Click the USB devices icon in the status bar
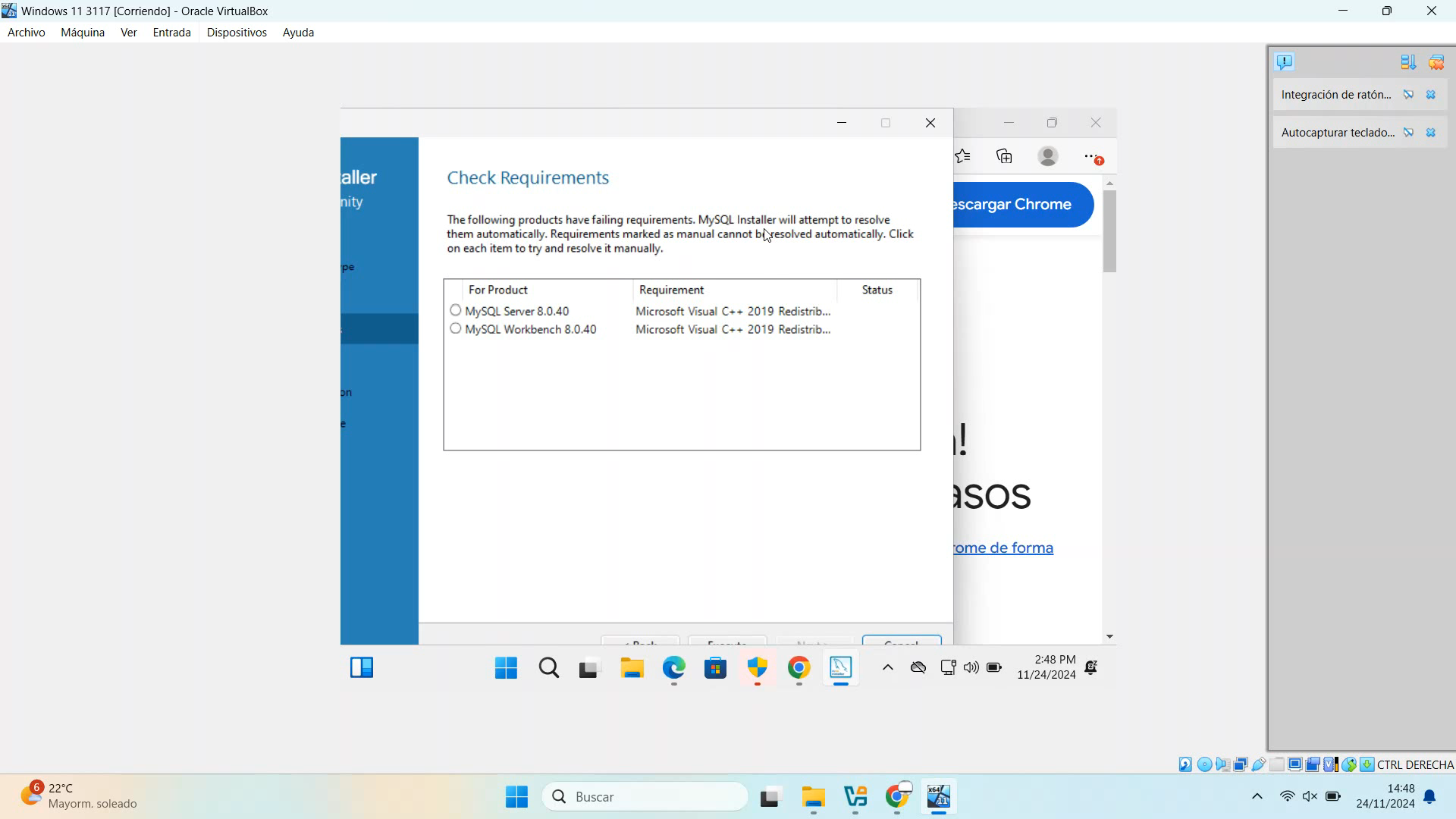This screenshot has height=819, width=1456. pos(1258,764)
